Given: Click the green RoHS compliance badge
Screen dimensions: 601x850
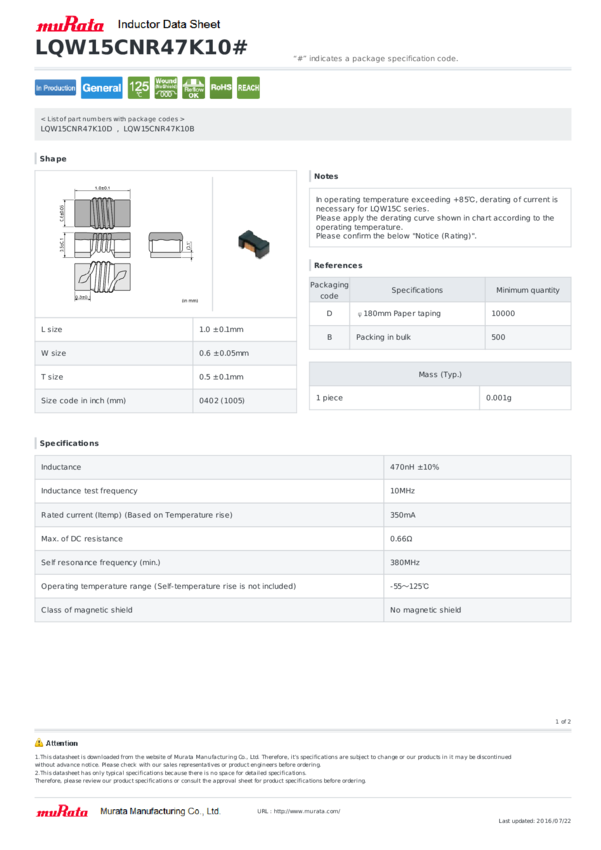Looking at the screenshot, I should [x=221, y=88].
